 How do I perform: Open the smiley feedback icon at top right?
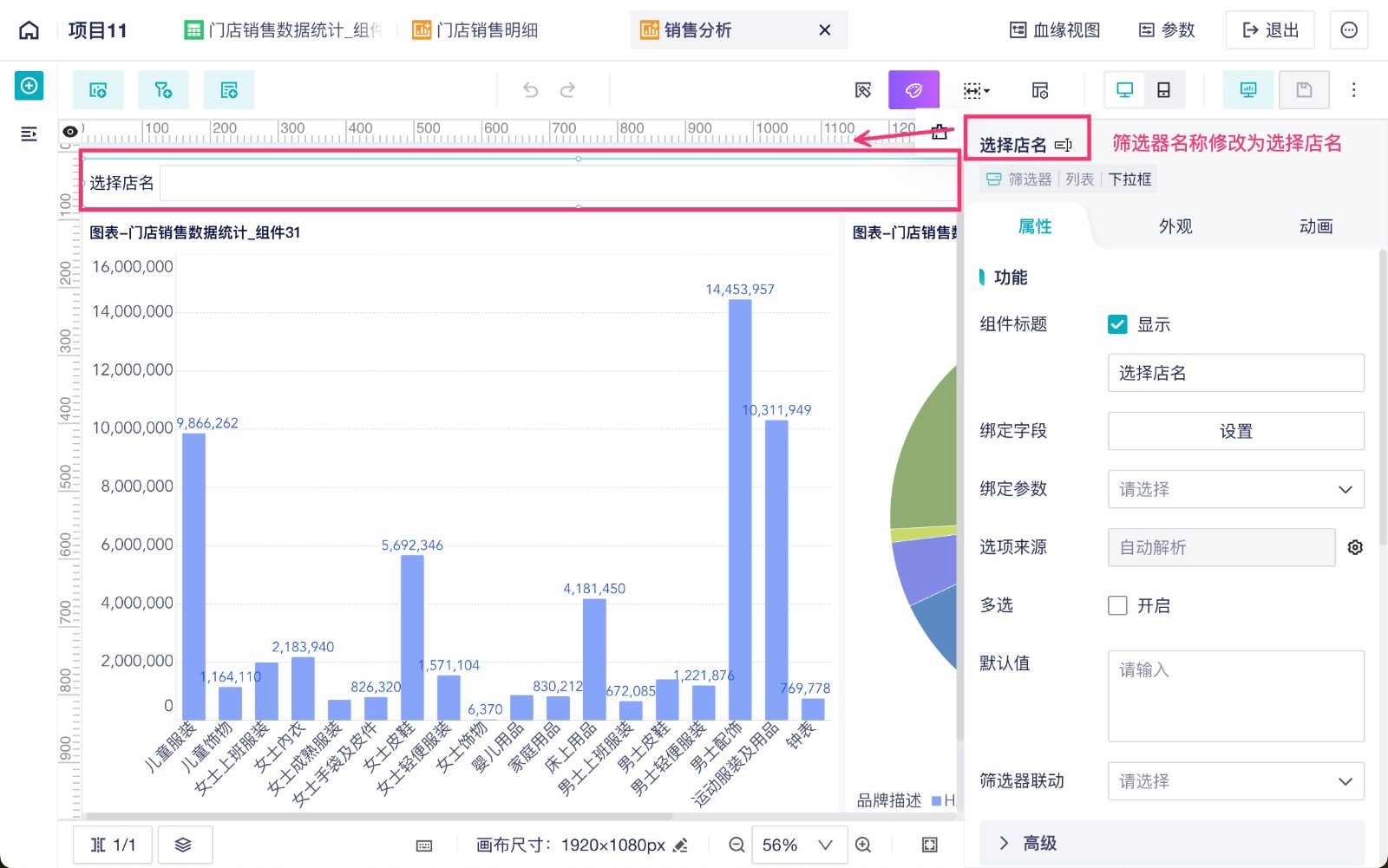click(1349, 30)
